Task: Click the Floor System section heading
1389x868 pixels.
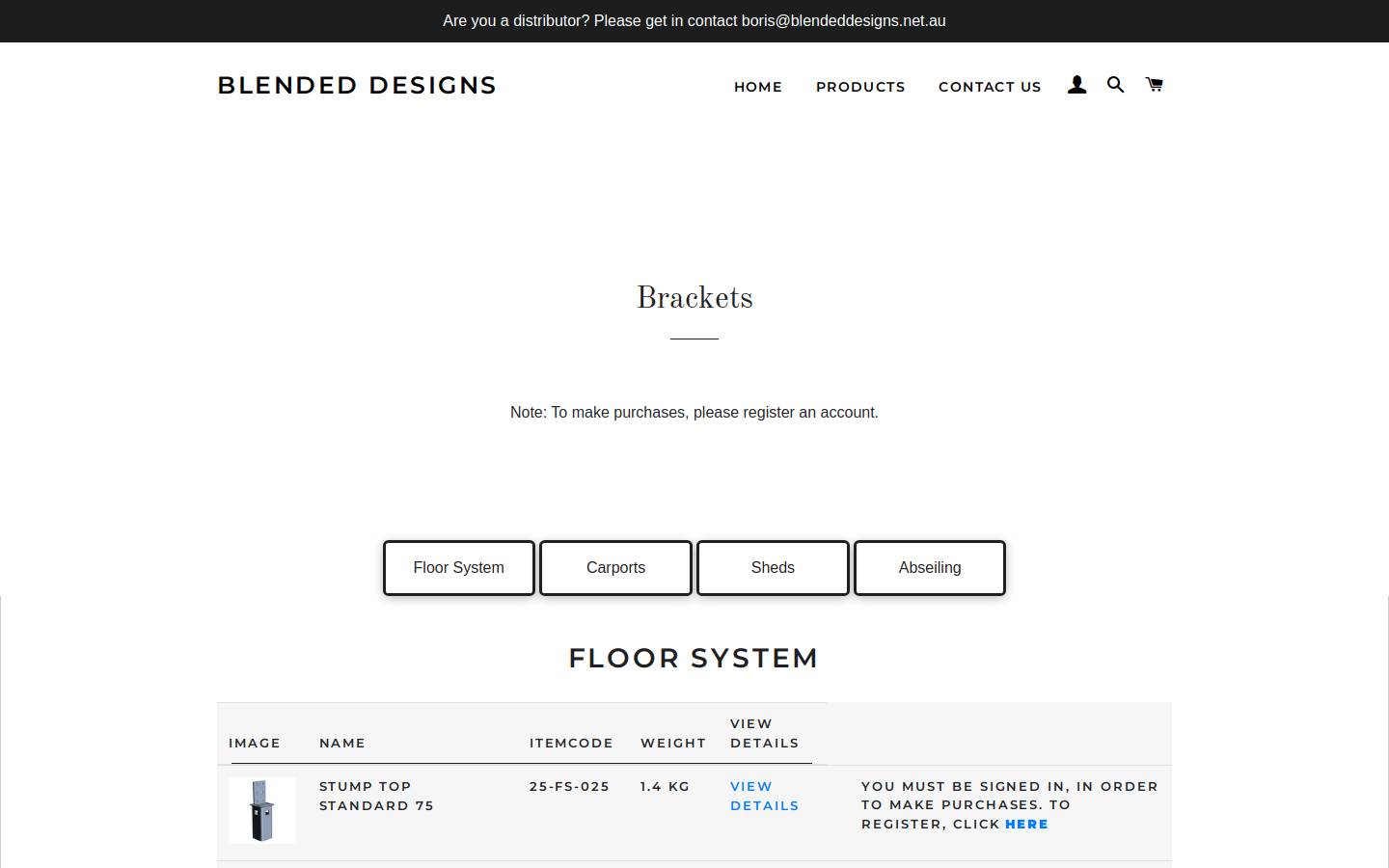Action: 694,658
